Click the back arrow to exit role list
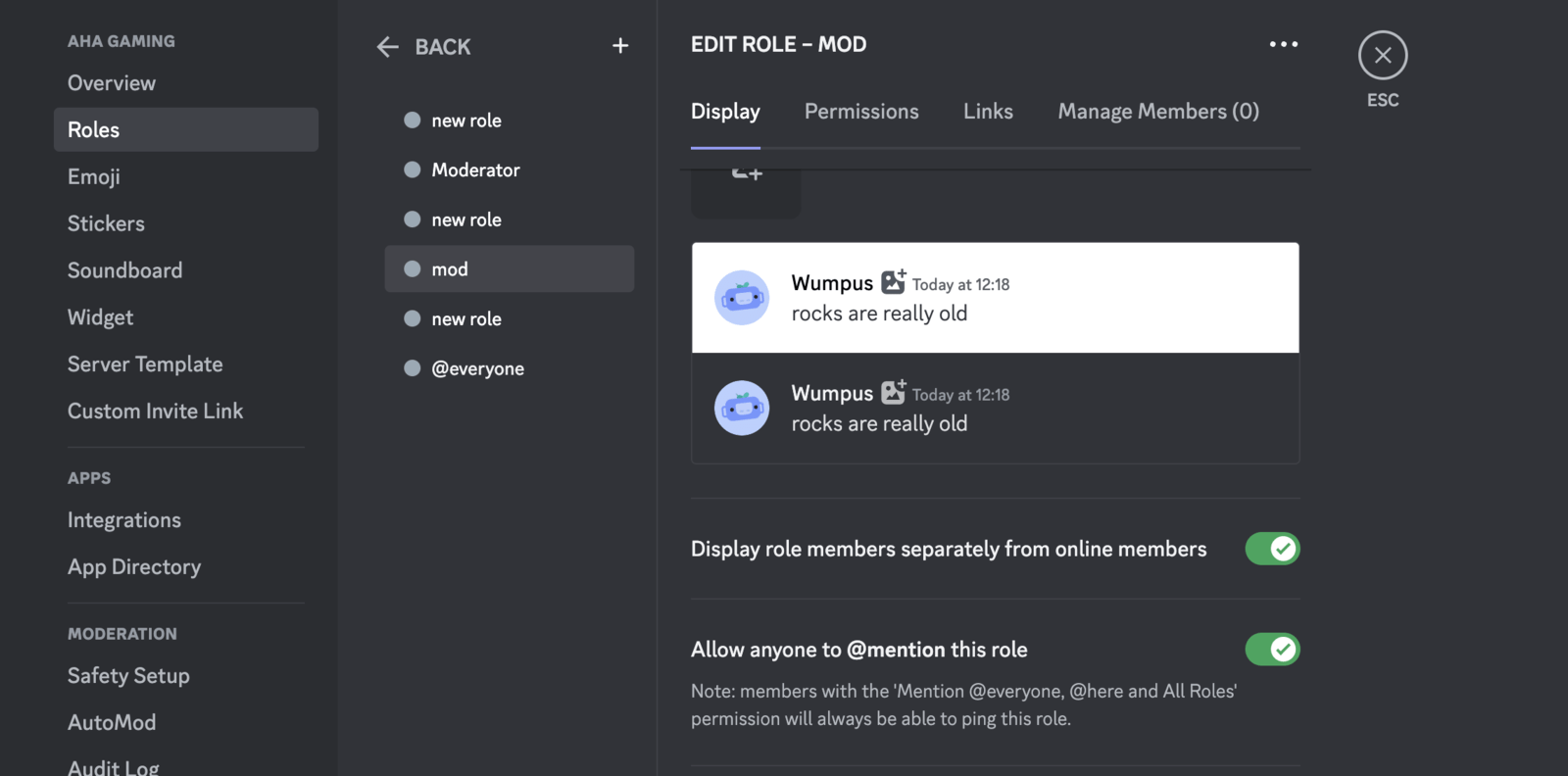Image resolution: width=1568 pixels, height=776 pixels. coord(387,46)
